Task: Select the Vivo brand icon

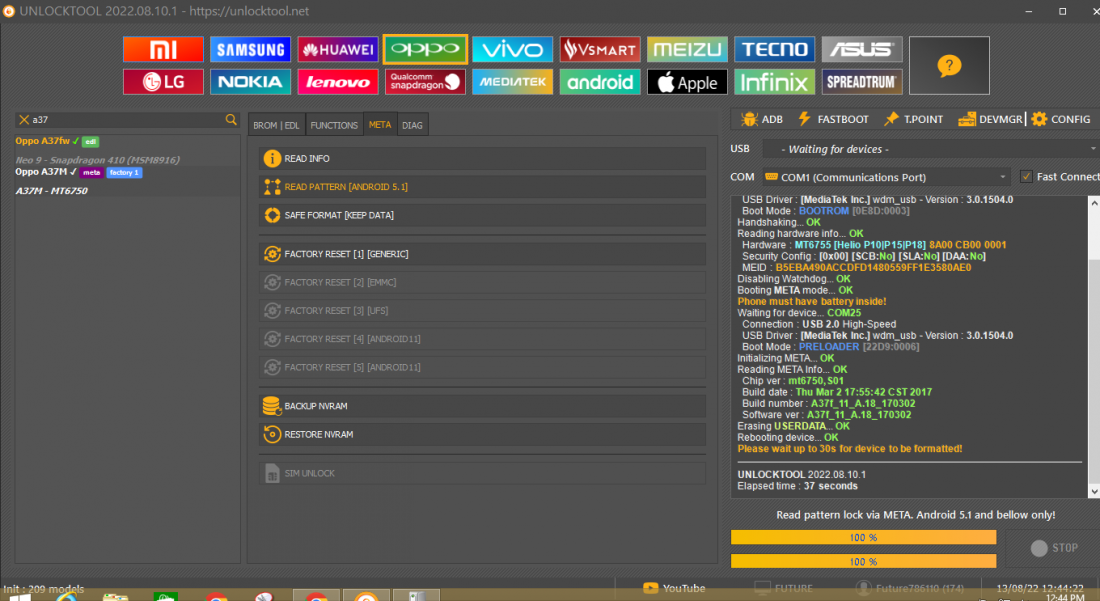Action: coord(513,49)
